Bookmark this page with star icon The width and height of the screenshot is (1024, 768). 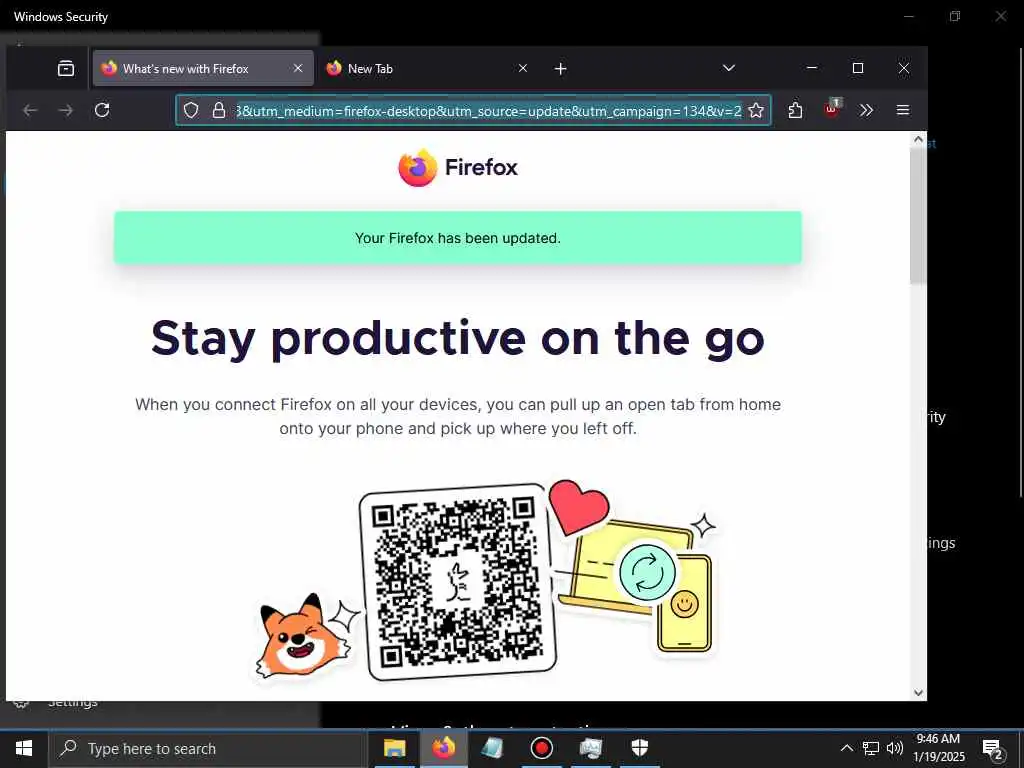pyautogui.click(x=756, y=110)
